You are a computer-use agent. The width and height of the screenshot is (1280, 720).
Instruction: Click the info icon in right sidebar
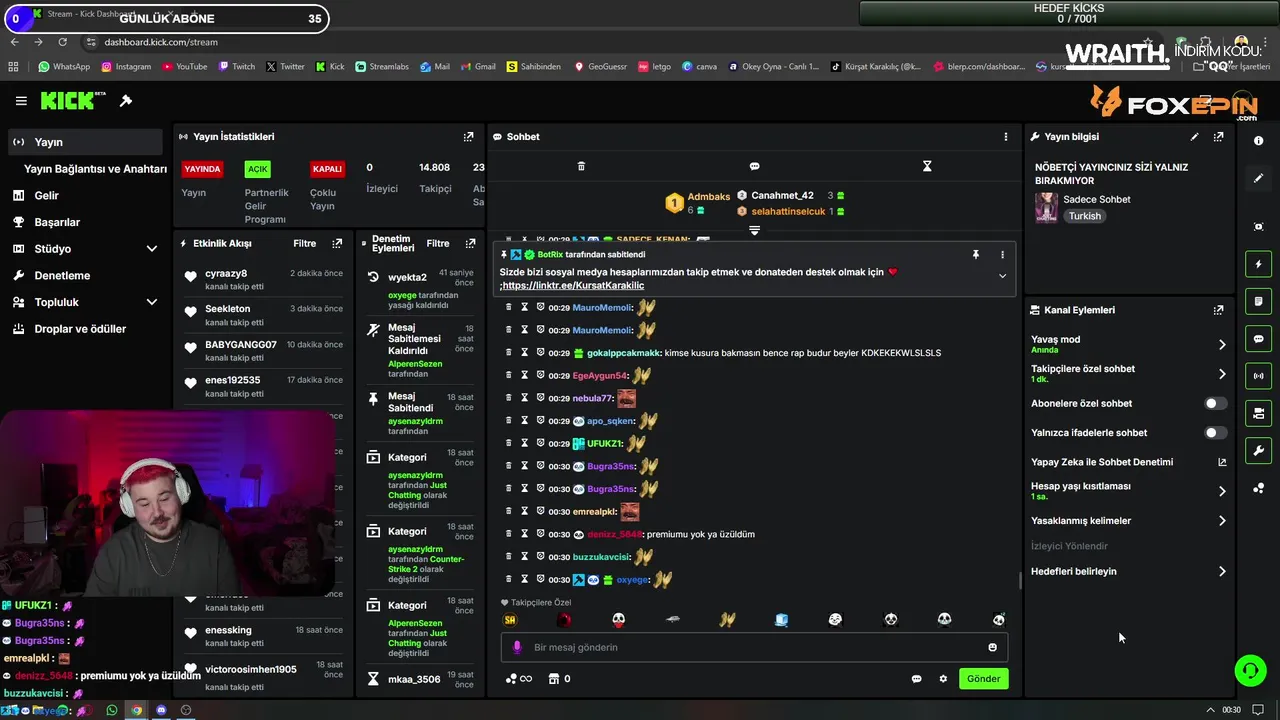coord(1258,141)
